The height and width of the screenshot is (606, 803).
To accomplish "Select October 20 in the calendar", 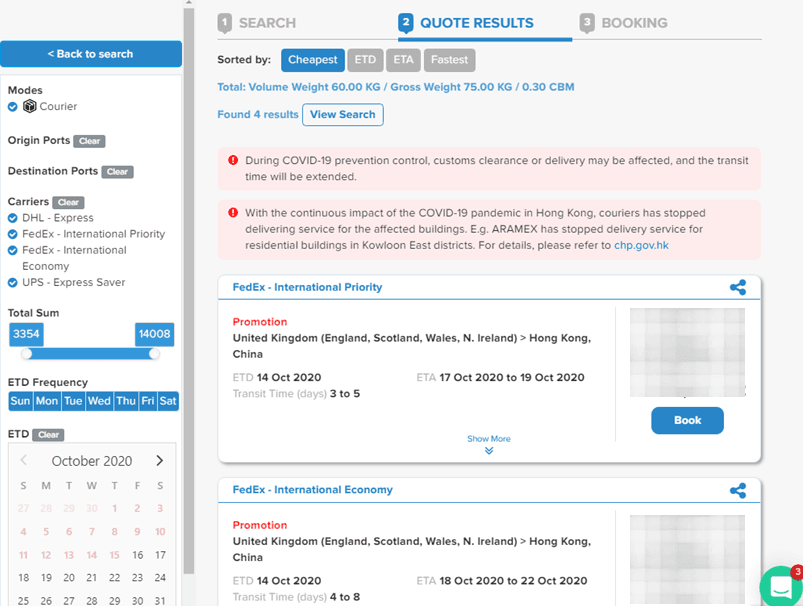I will [x=69, y=578].
